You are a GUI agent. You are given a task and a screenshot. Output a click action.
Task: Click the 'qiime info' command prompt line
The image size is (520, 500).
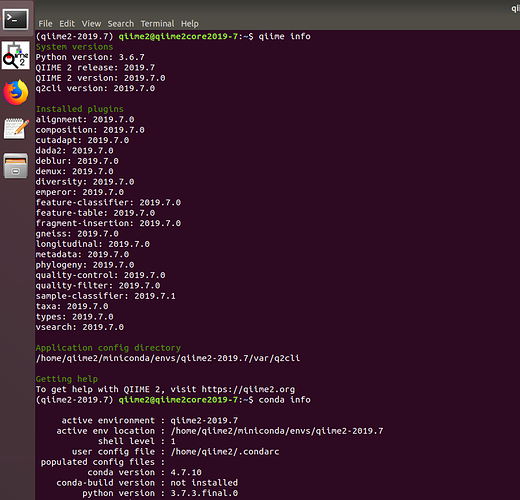pyautogui.click(x=173, y=36)
